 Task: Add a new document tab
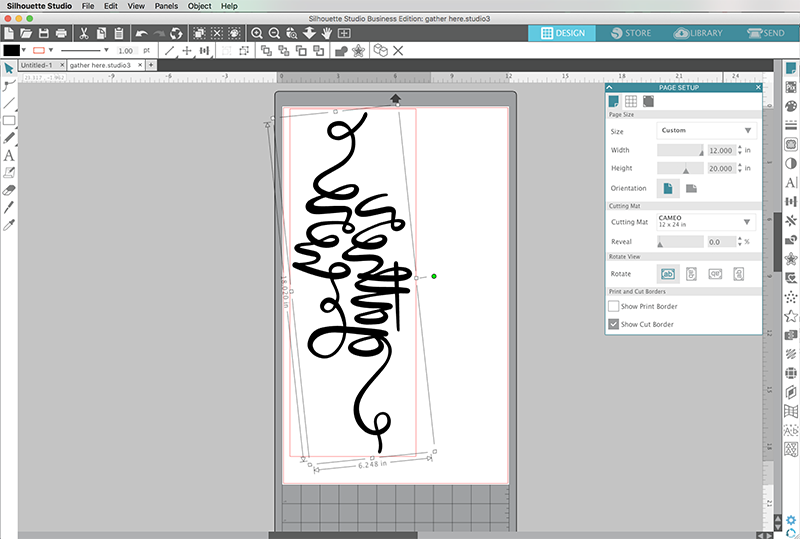tap(151, 65)
